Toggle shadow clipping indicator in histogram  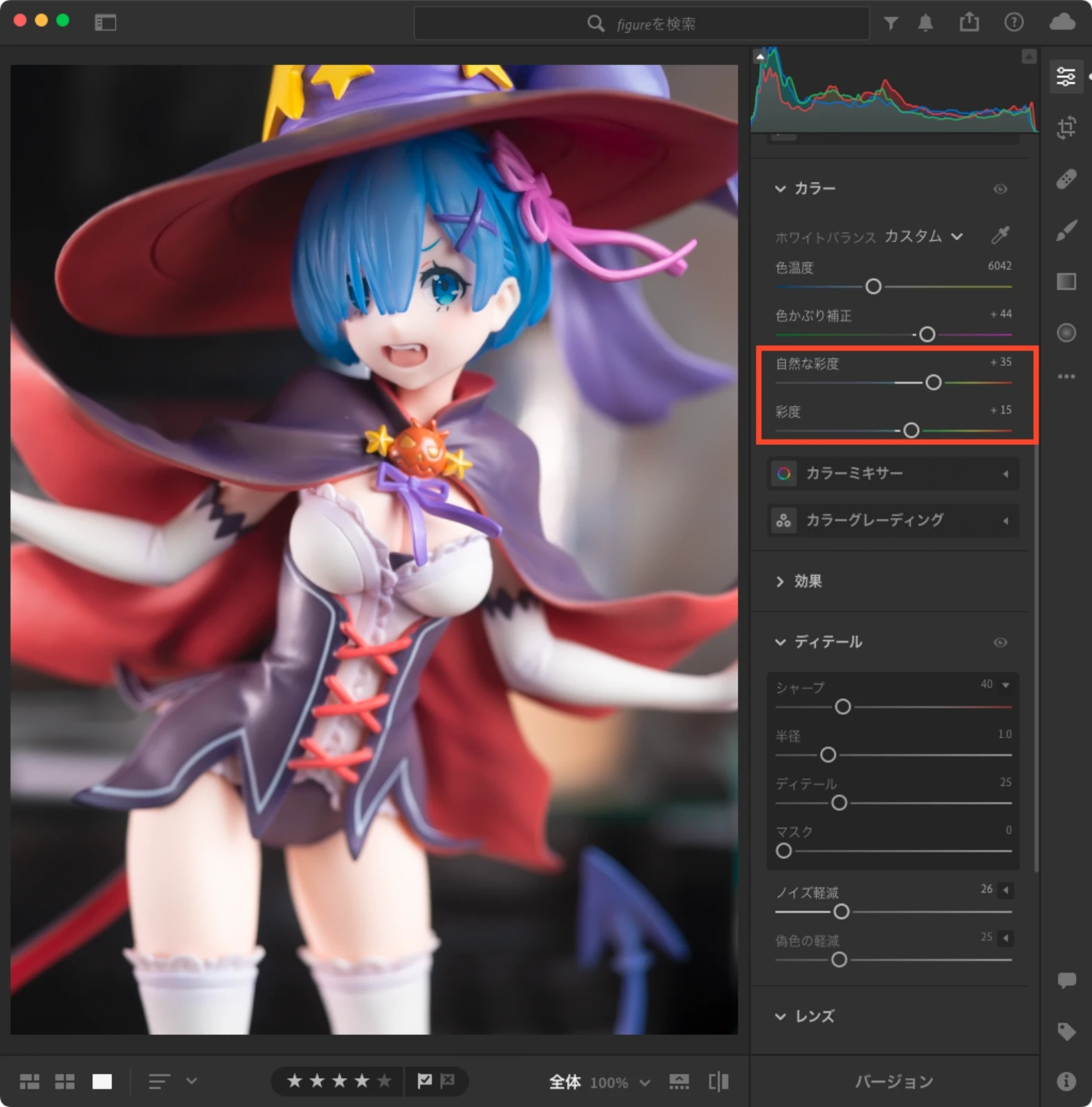(x=760, y=56)
